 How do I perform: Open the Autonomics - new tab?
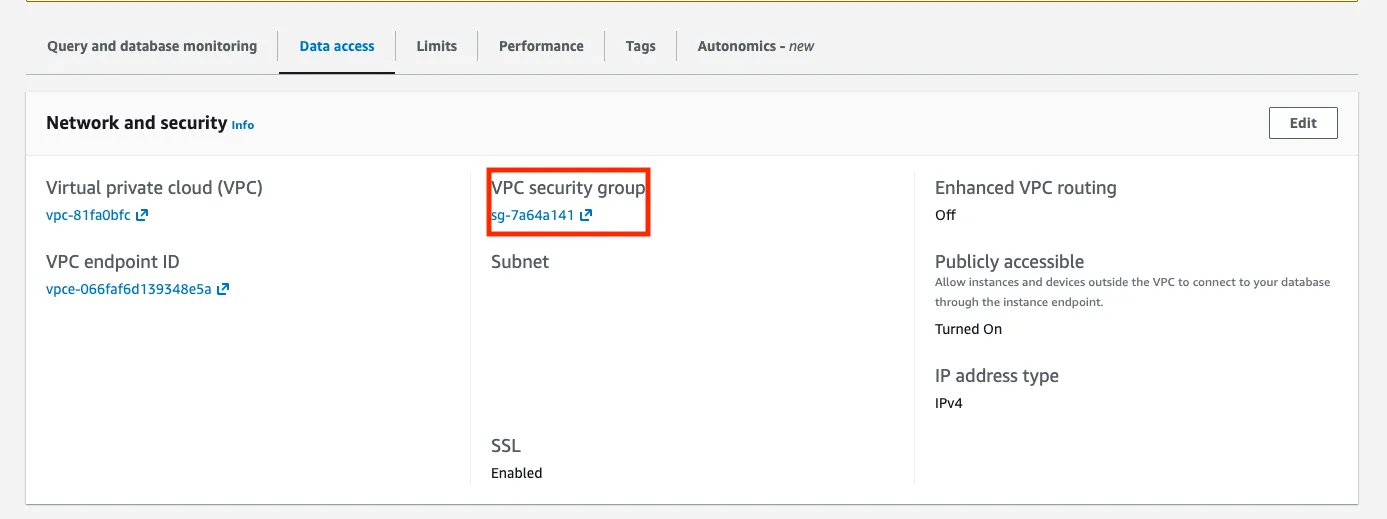pos(756,46)
